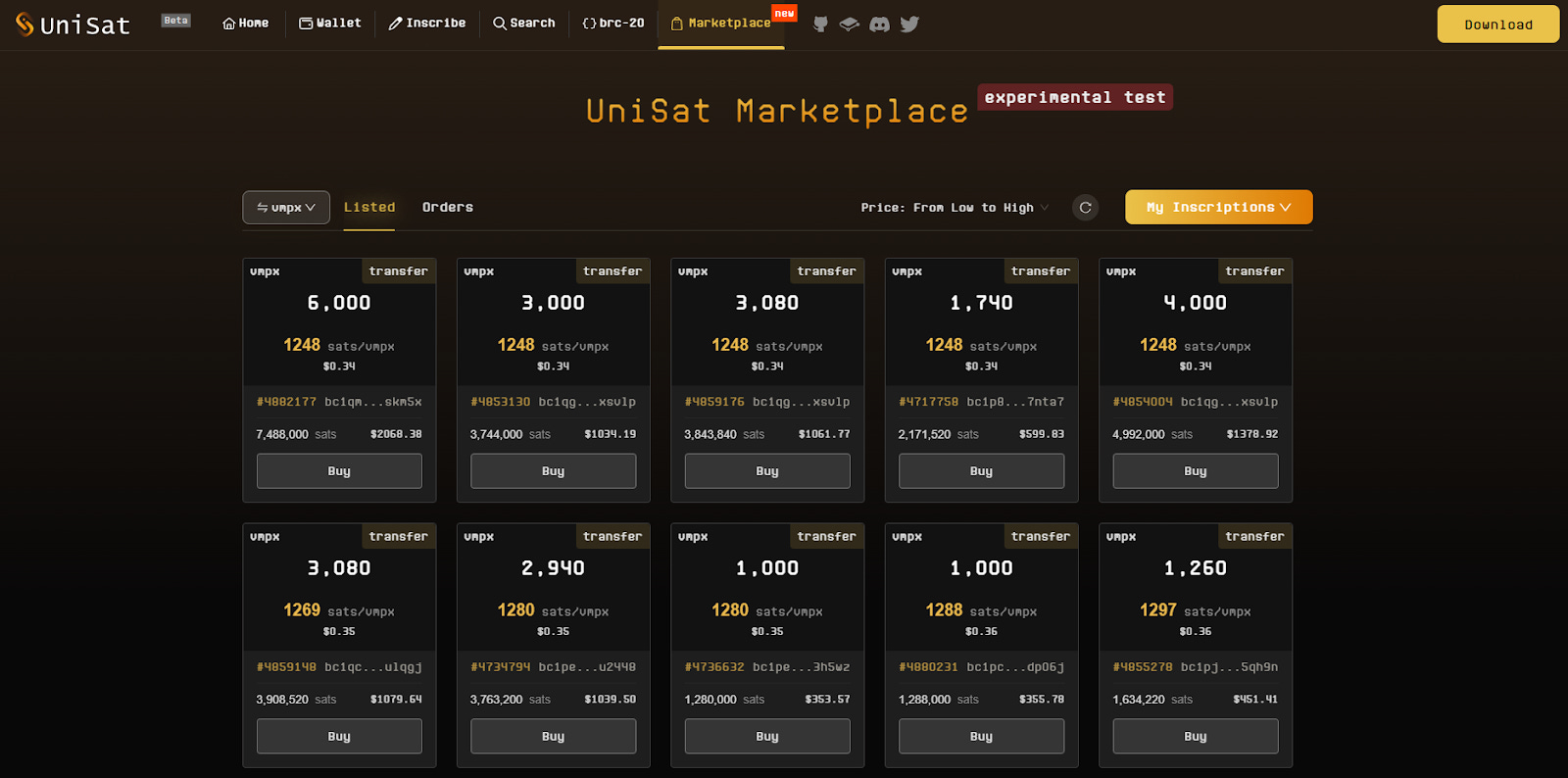Buy the 1,260 vmpx listing

click(1195, 737)
